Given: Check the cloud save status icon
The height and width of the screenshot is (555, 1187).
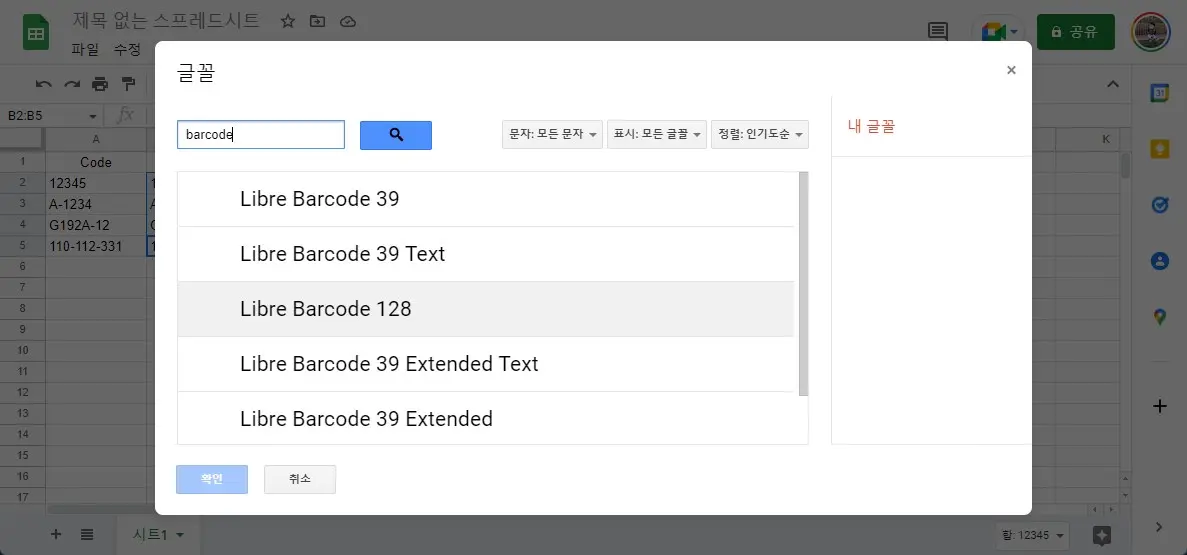Looking at the screenshot, I should [347, 21].
